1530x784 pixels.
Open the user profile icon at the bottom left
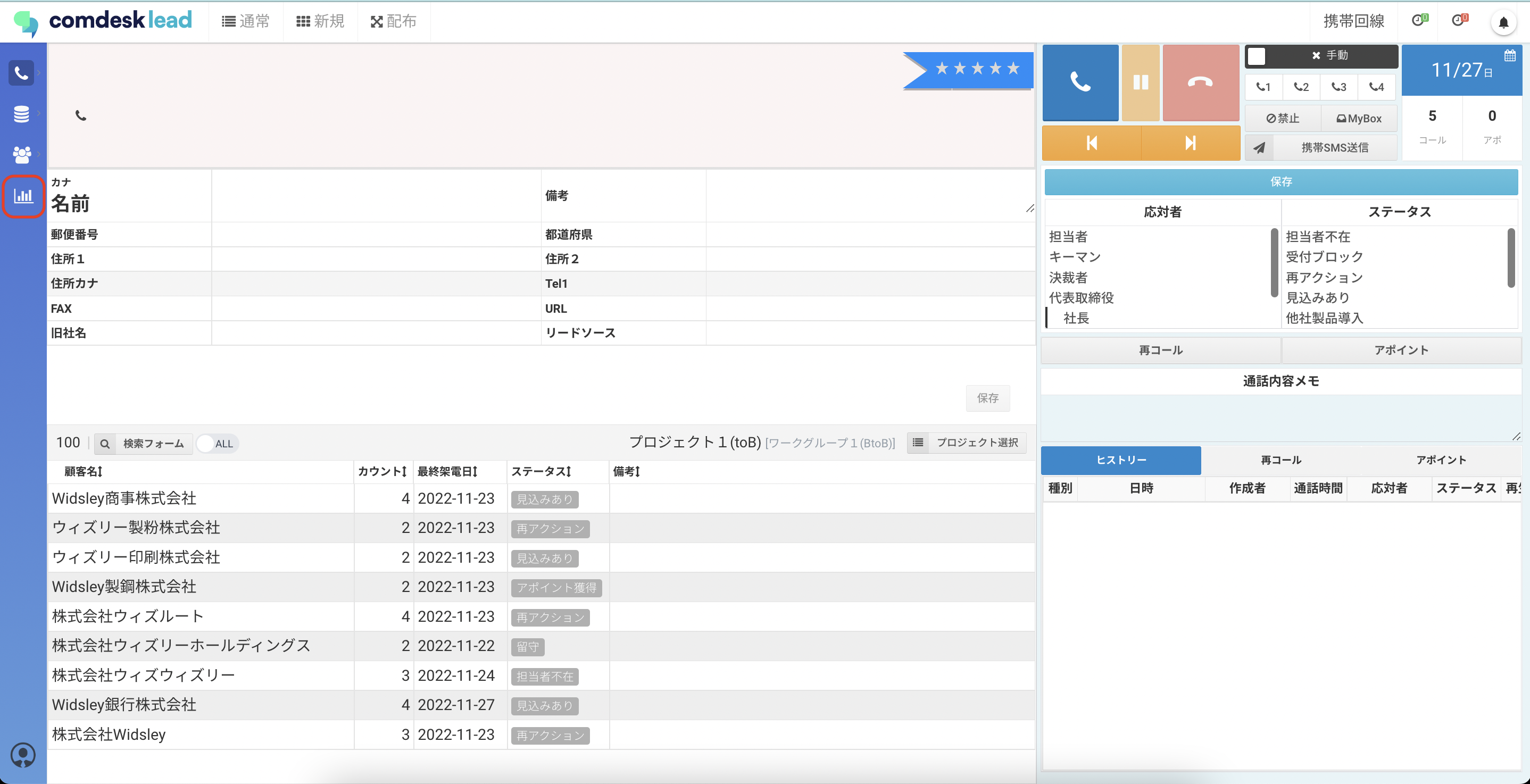coord(23,755)
